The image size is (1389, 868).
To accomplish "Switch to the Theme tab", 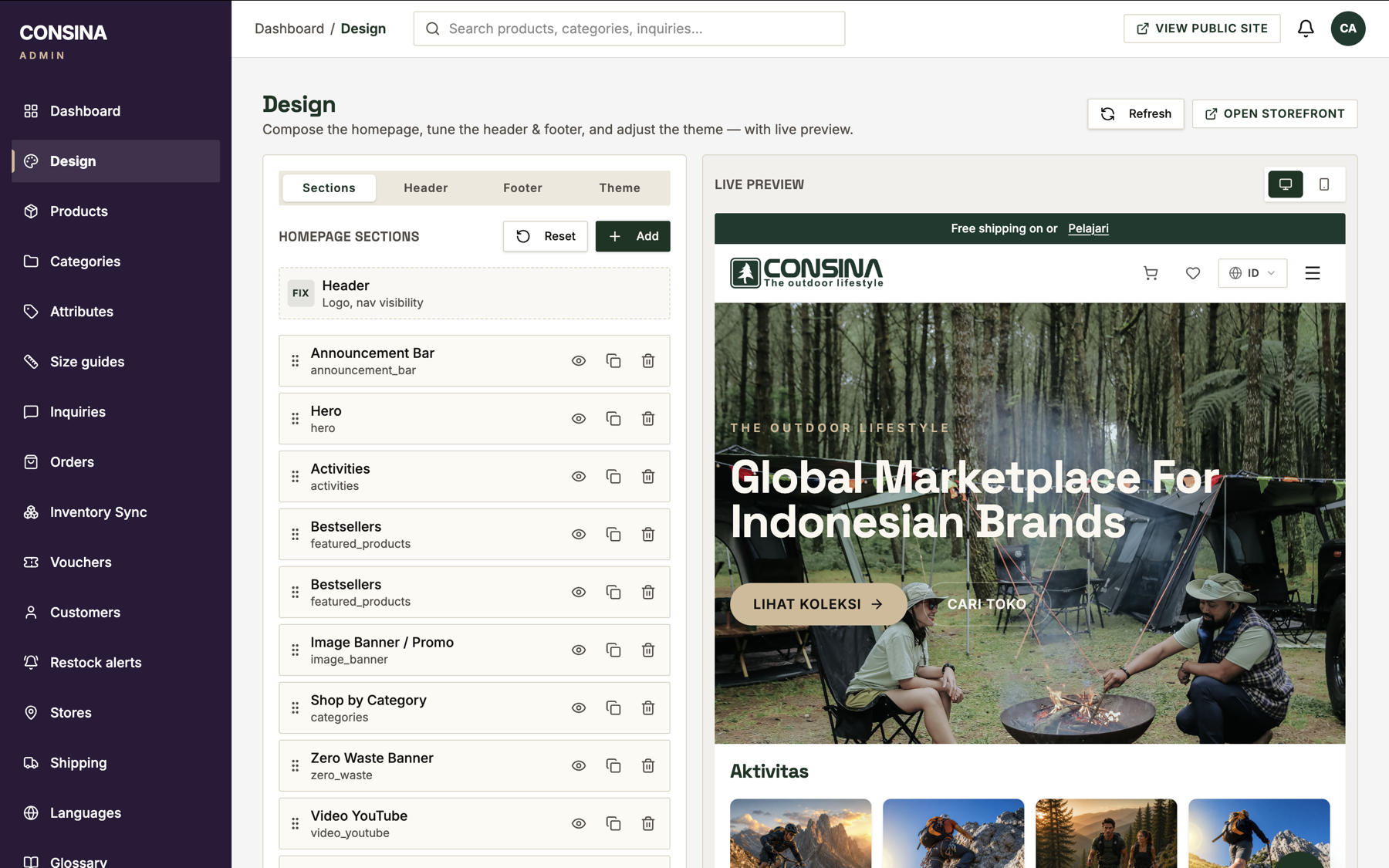I will 620,187.
